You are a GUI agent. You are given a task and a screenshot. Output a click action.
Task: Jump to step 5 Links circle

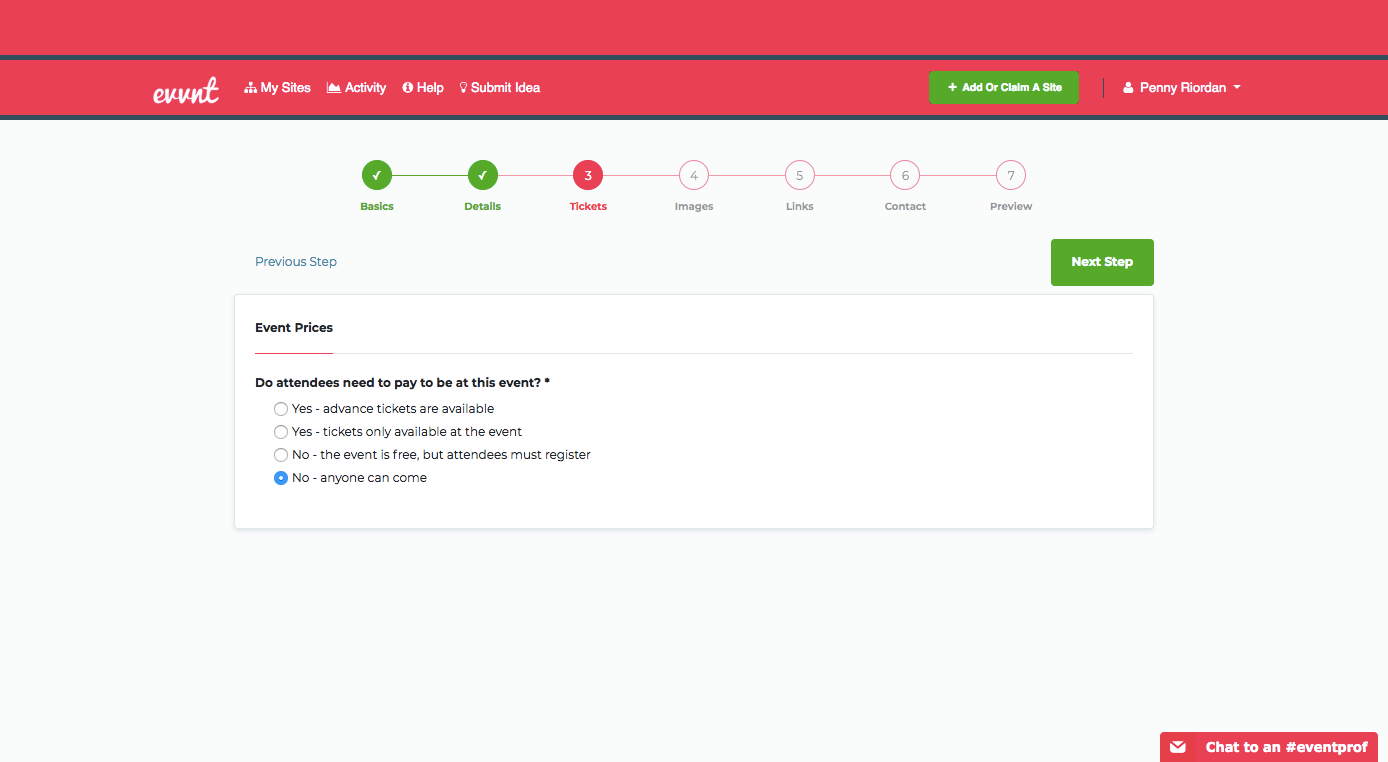pyautogui.click(x=800, y=176)
